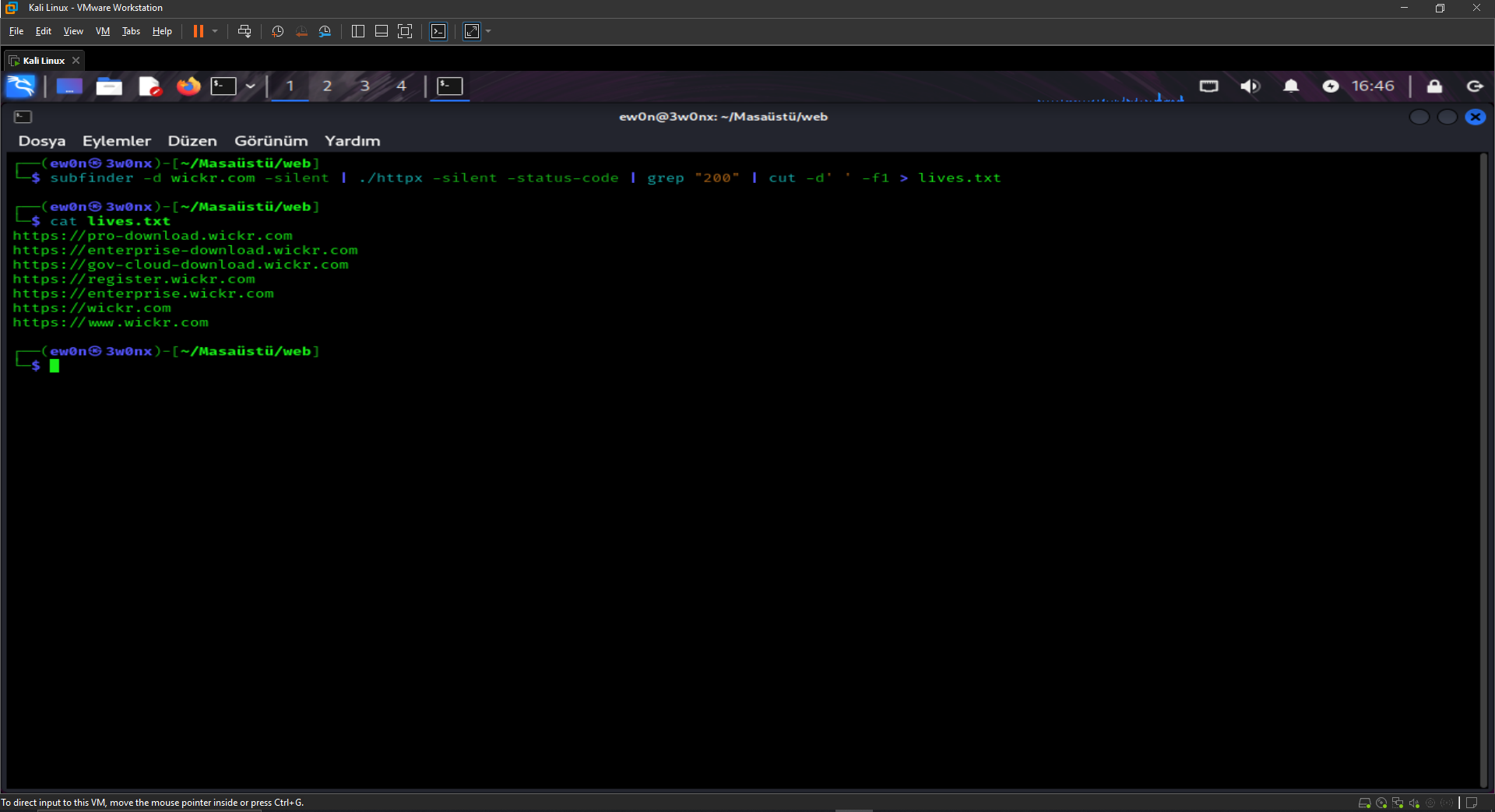Open the VMware Help menu
The width and height of the screenshot is (1495, 812).
pos(162,31)
